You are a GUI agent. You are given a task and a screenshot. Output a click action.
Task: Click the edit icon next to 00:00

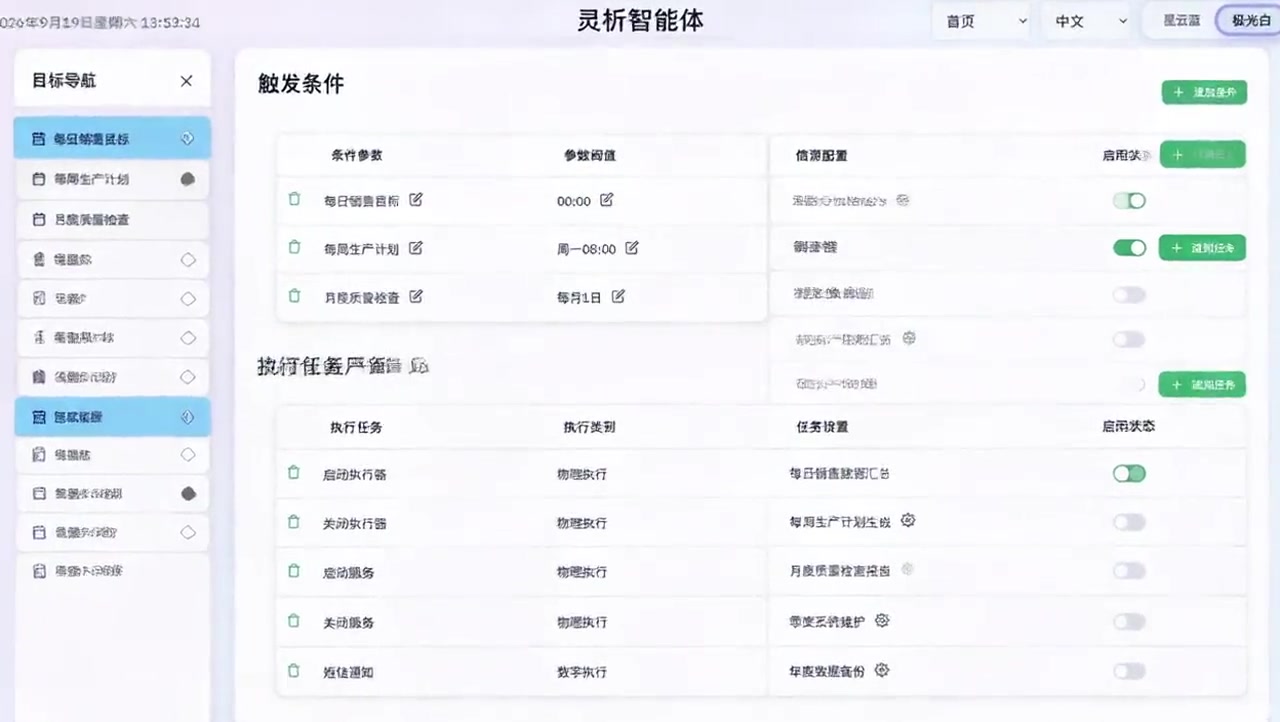606,200
